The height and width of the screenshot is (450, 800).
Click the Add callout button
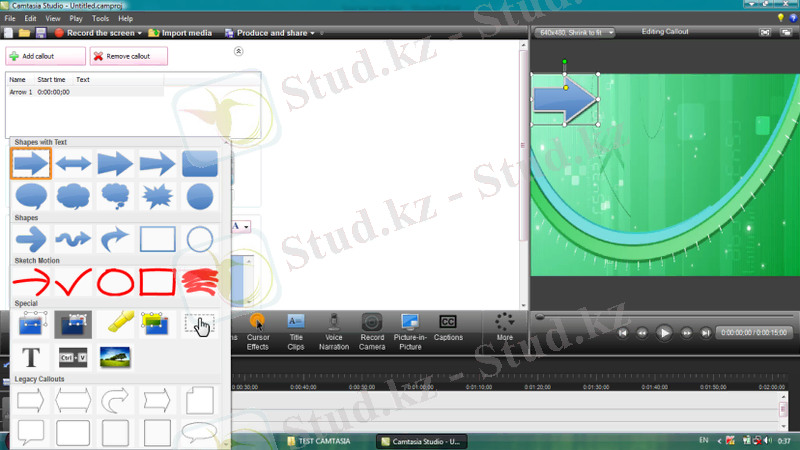[45, 56]
